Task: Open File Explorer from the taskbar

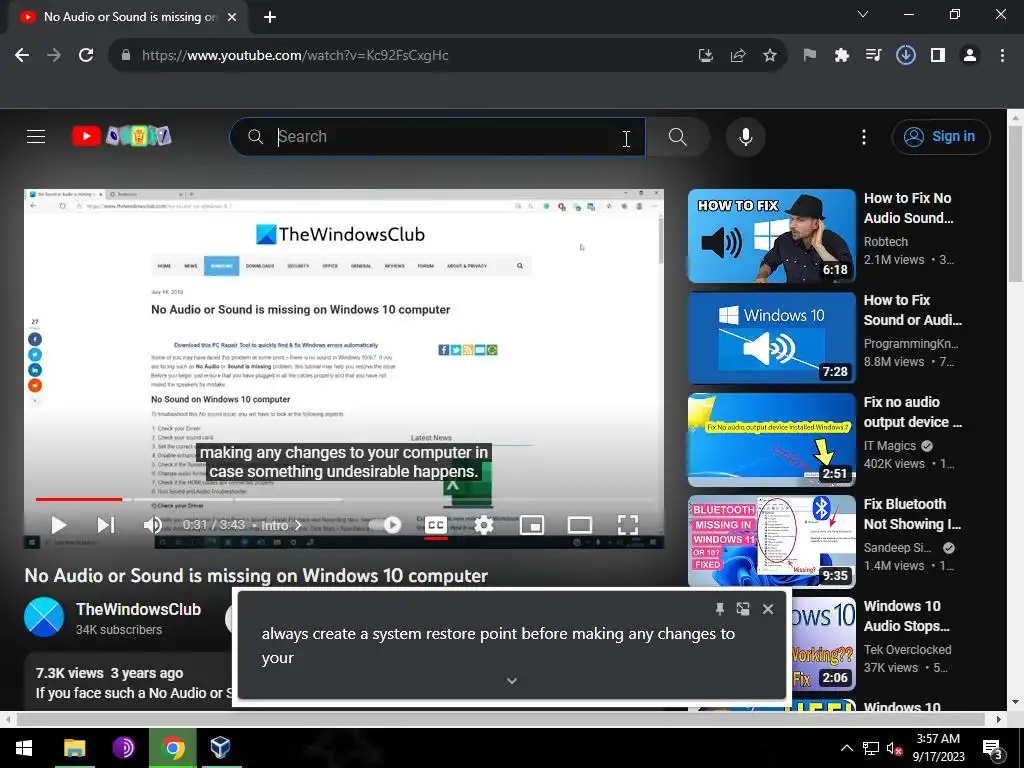Action: (74, 748)
